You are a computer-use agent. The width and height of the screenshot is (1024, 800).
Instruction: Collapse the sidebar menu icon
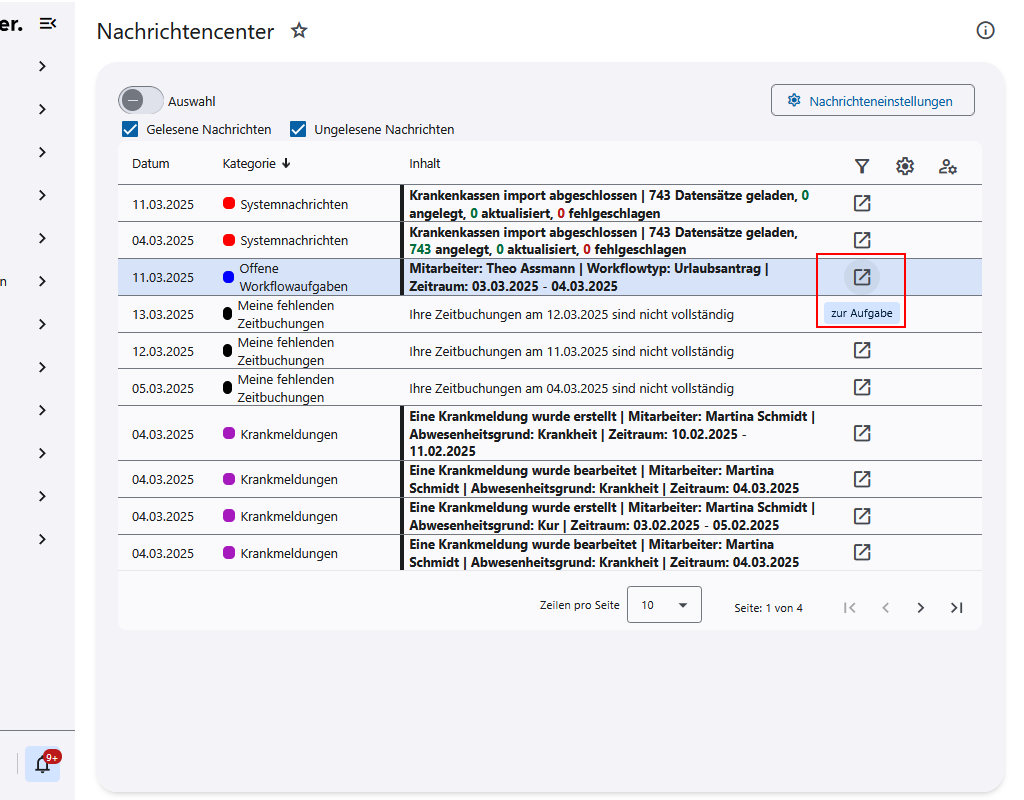47,23
